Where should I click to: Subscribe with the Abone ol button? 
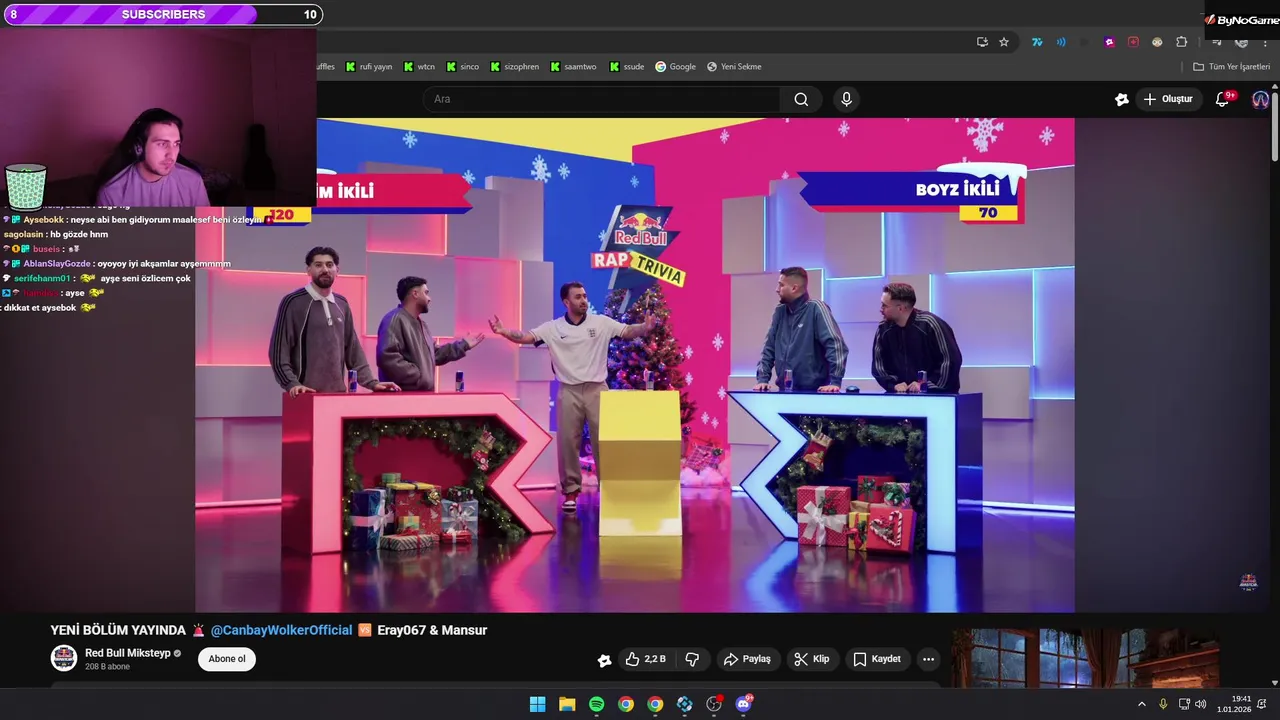pyautogui.click(x=227, y=659)
